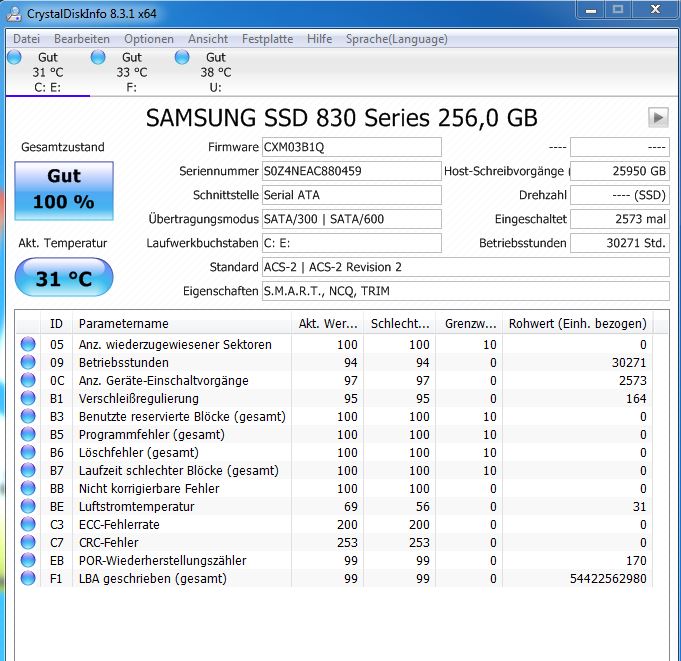The height and width of the screenshot is (661, 681).
Task: Click blue status orb for drive F:
Action: (98, 57)
